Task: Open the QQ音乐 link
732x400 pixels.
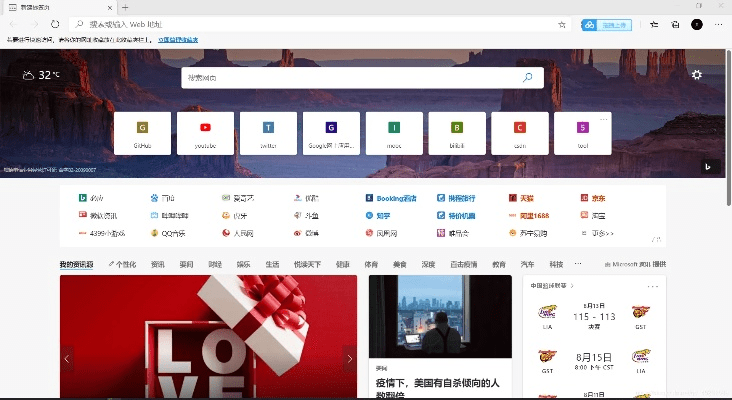Action: pyautogui.click(x=168, y=233)
